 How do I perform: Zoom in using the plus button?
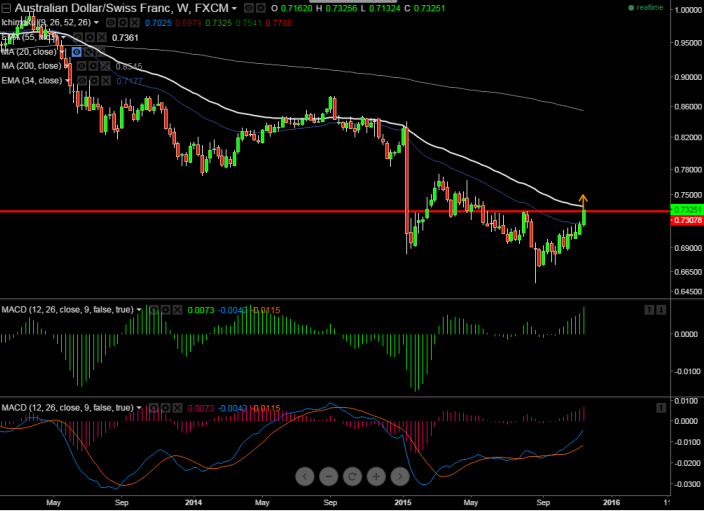coord(376,476)
